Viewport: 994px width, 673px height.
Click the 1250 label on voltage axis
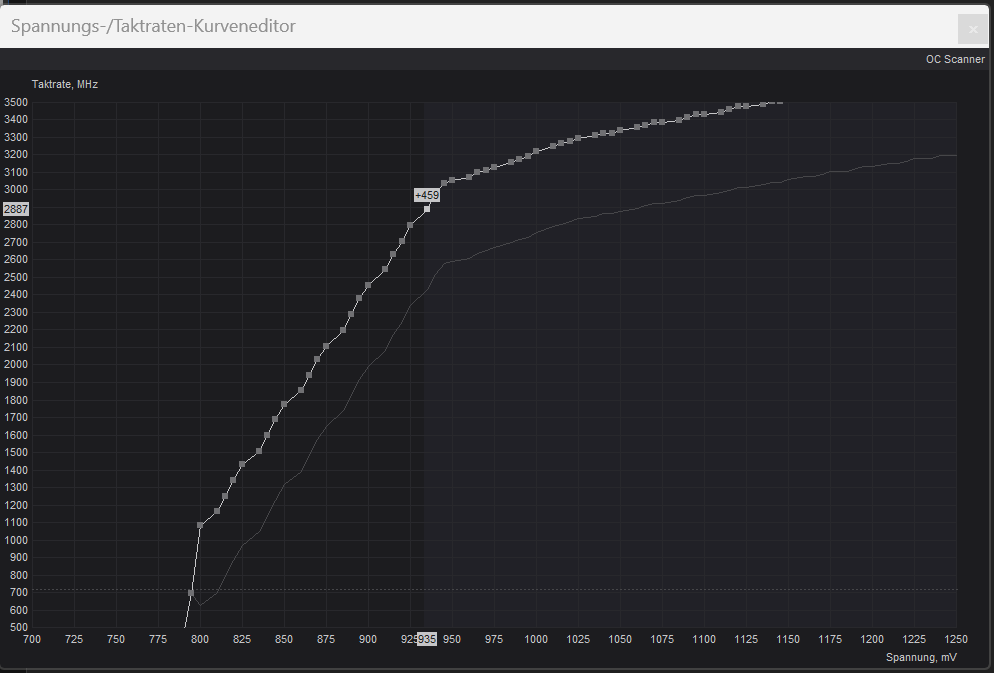(x=956, y=639)
